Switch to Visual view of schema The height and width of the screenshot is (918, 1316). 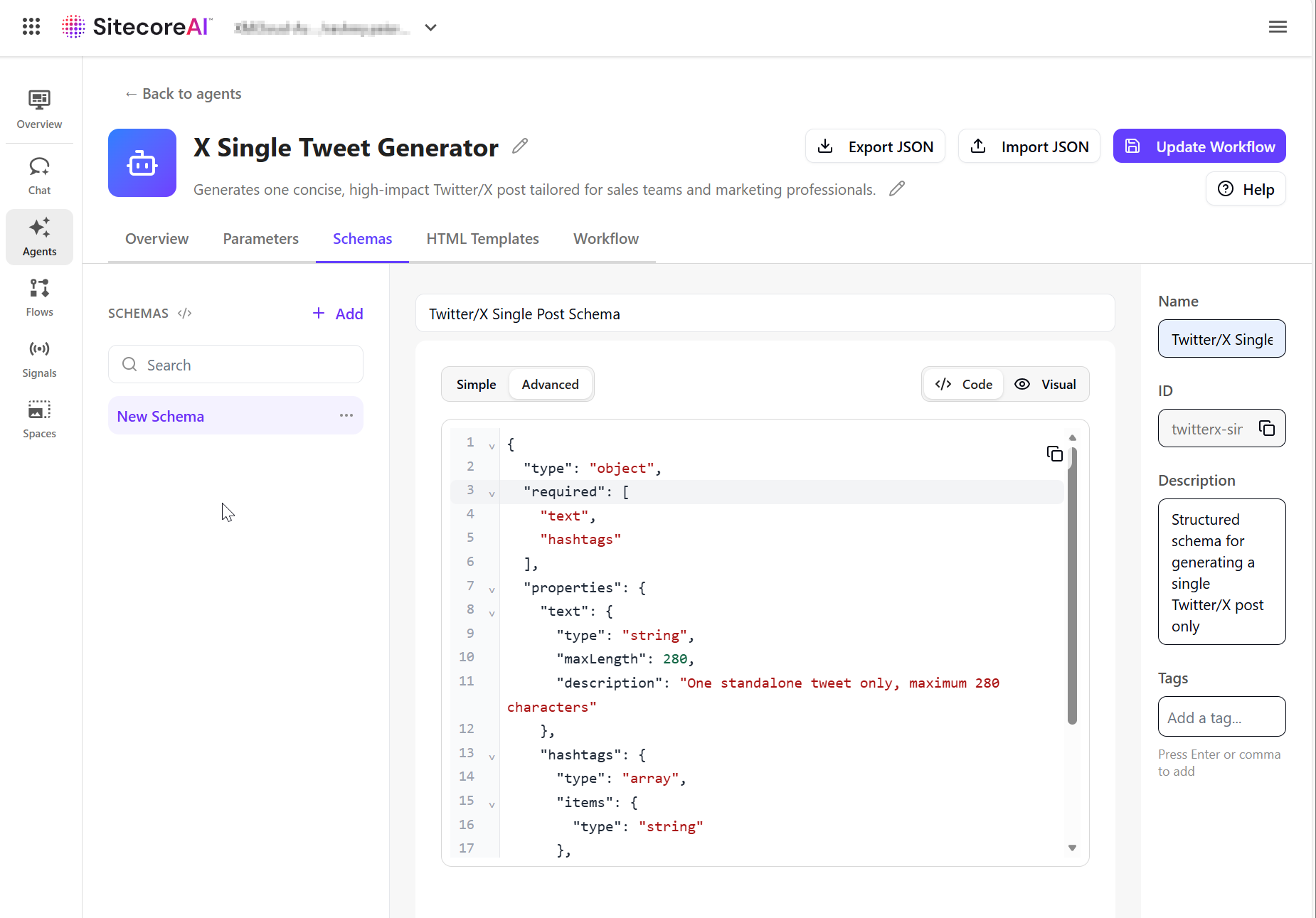1045,385
